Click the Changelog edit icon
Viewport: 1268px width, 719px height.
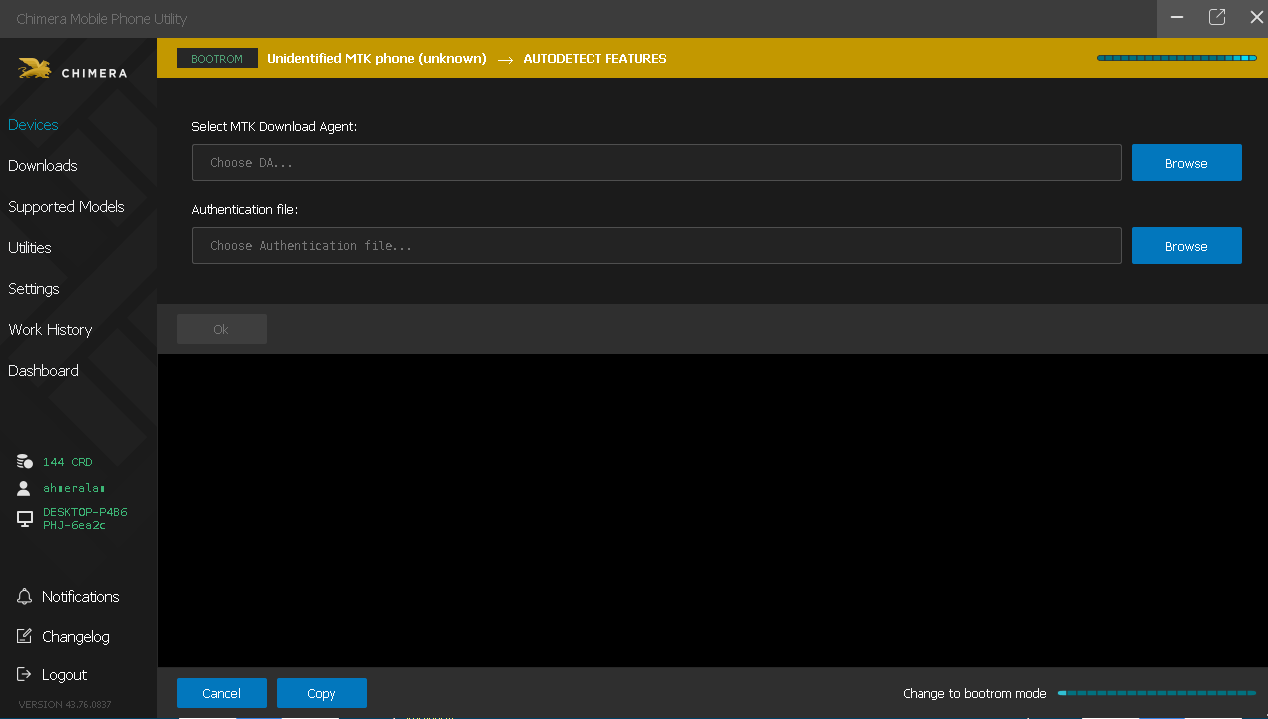pos(25,636)
